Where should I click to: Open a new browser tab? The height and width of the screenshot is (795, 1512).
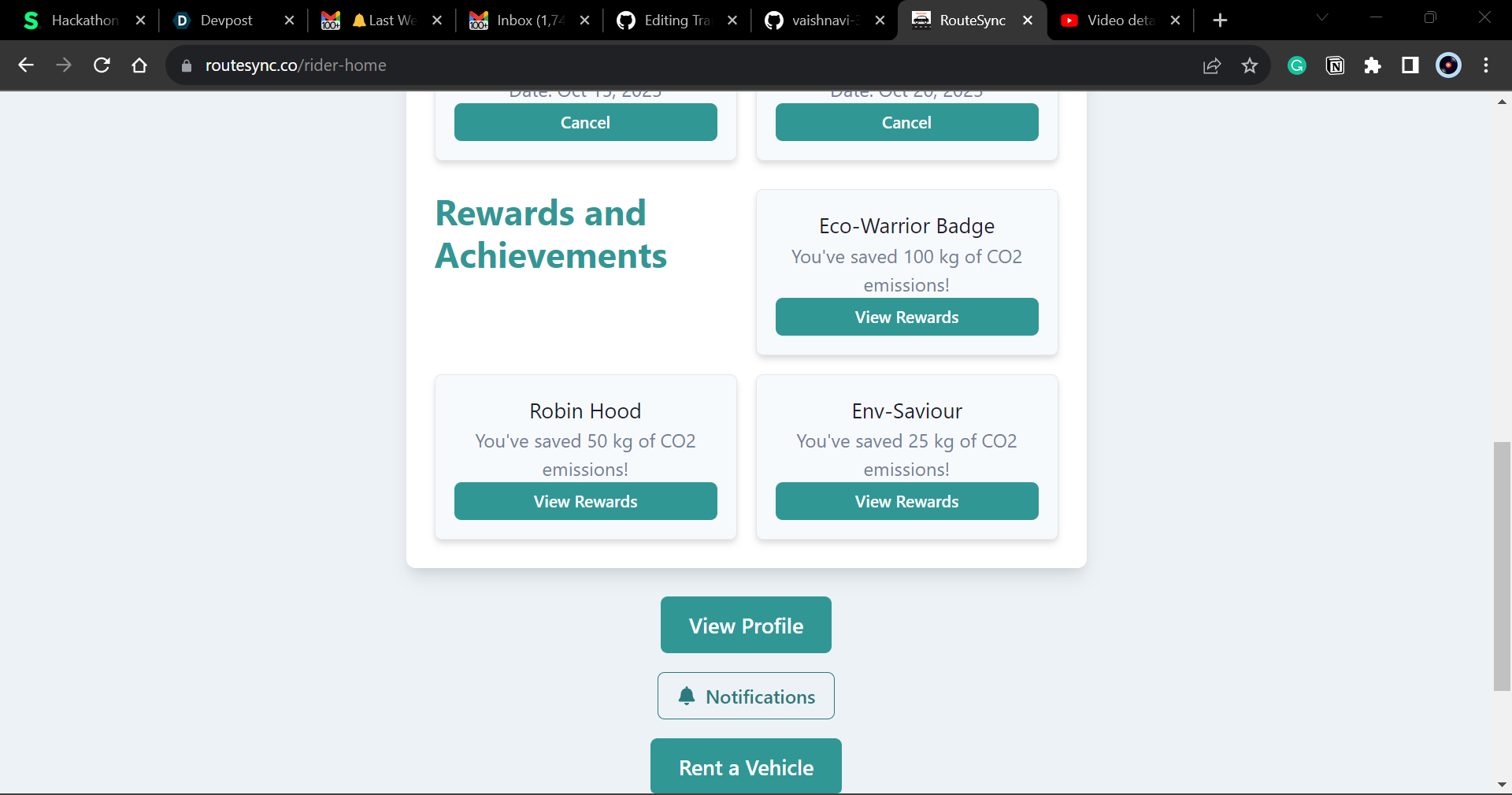tap(1220, 20)
